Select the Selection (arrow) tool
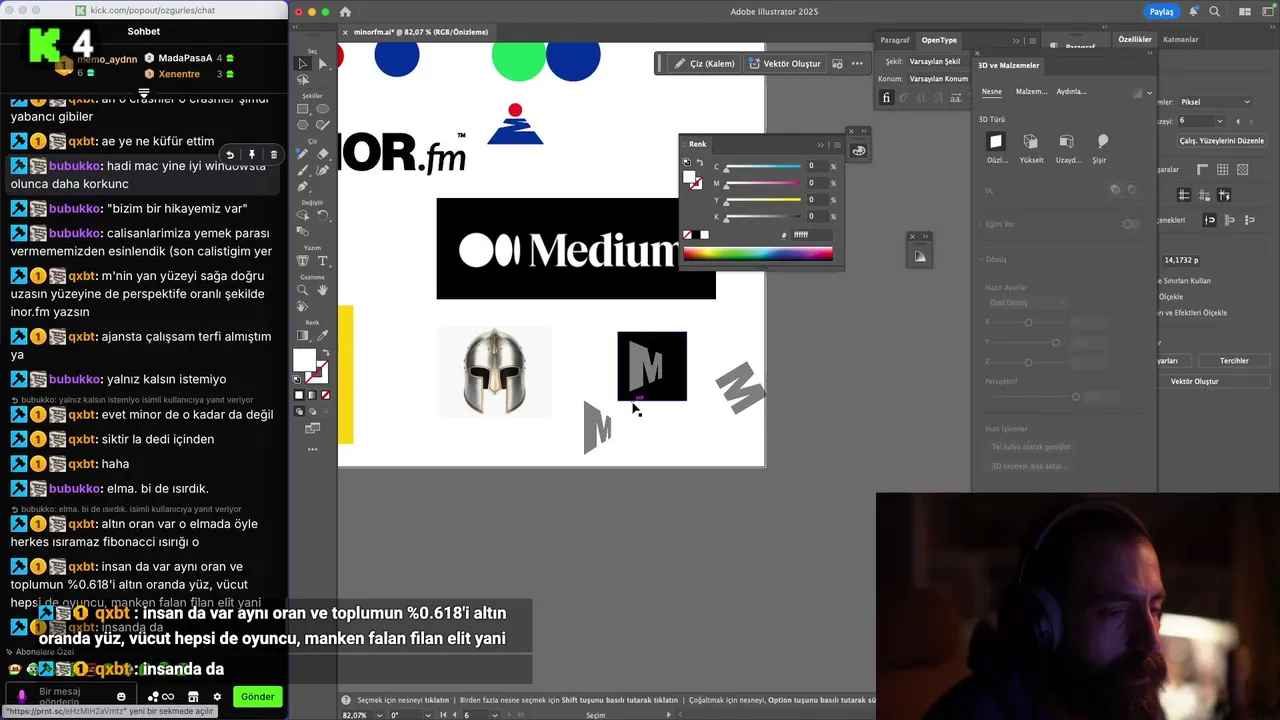 pyautogui.click(x=303, y=63)
